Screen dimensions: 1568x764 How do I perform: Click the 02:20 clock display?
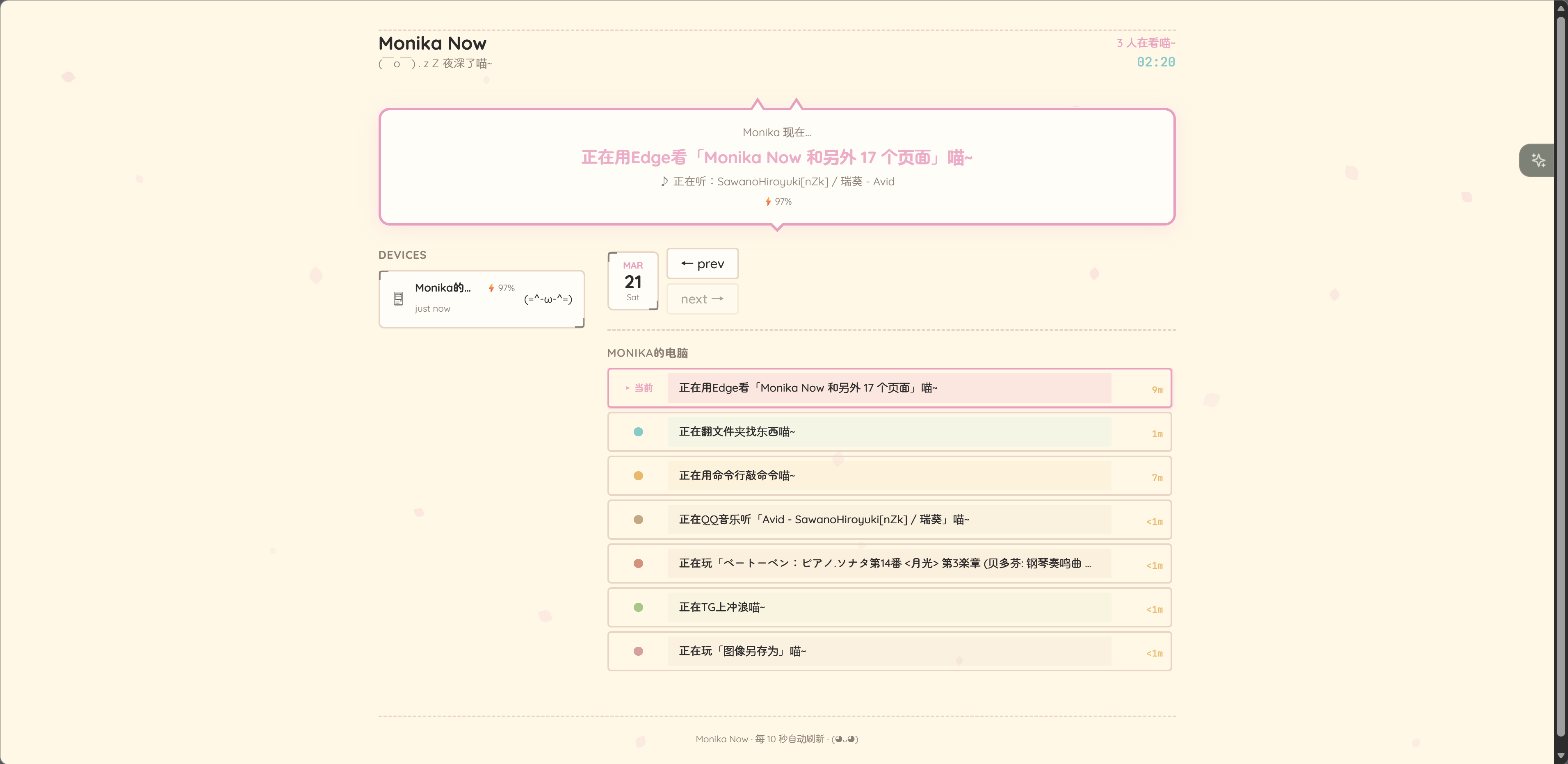(x=1156, y=62)
